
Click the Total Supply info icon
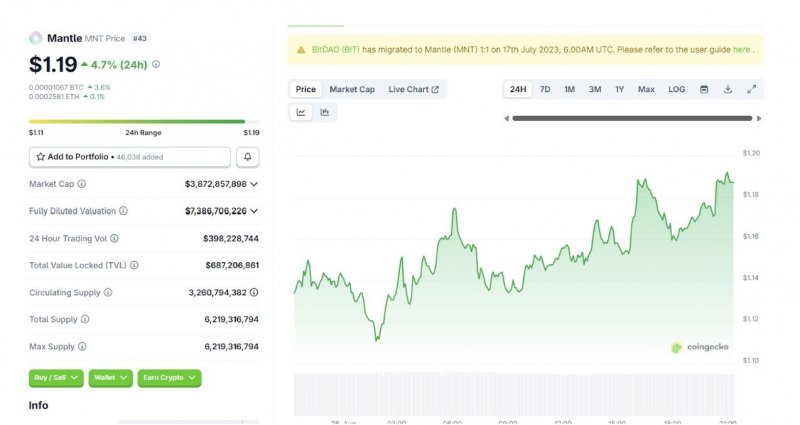point(85,319)
